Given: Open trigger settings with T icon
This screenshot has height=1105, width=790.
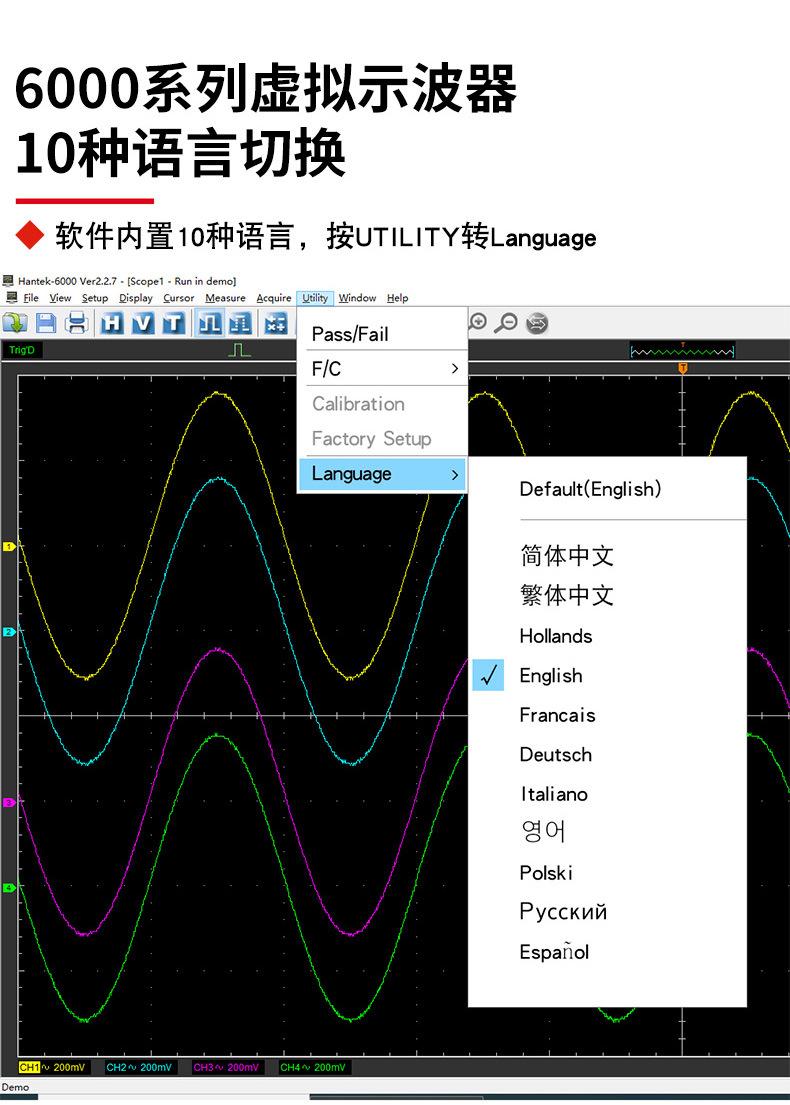Looking at the screenshot, I should [x=172, y=323].
